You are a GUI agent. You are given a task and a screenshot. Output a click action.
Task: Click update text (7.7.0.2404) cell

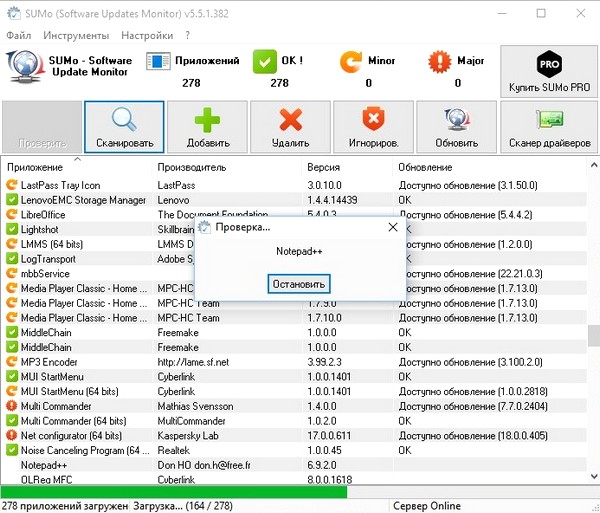(x=473, y=406)
